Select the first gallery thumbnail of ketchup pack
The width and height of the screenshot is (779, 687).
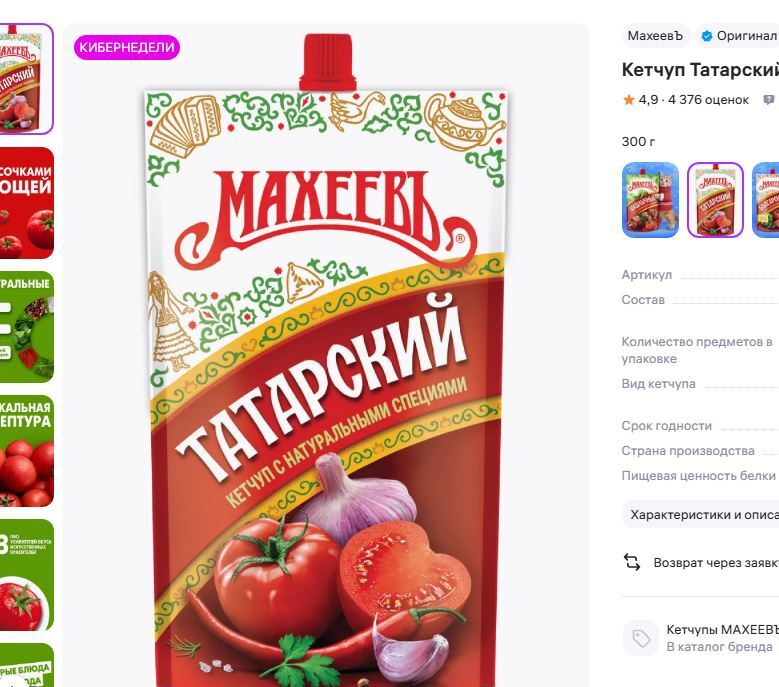click(26, 78)
